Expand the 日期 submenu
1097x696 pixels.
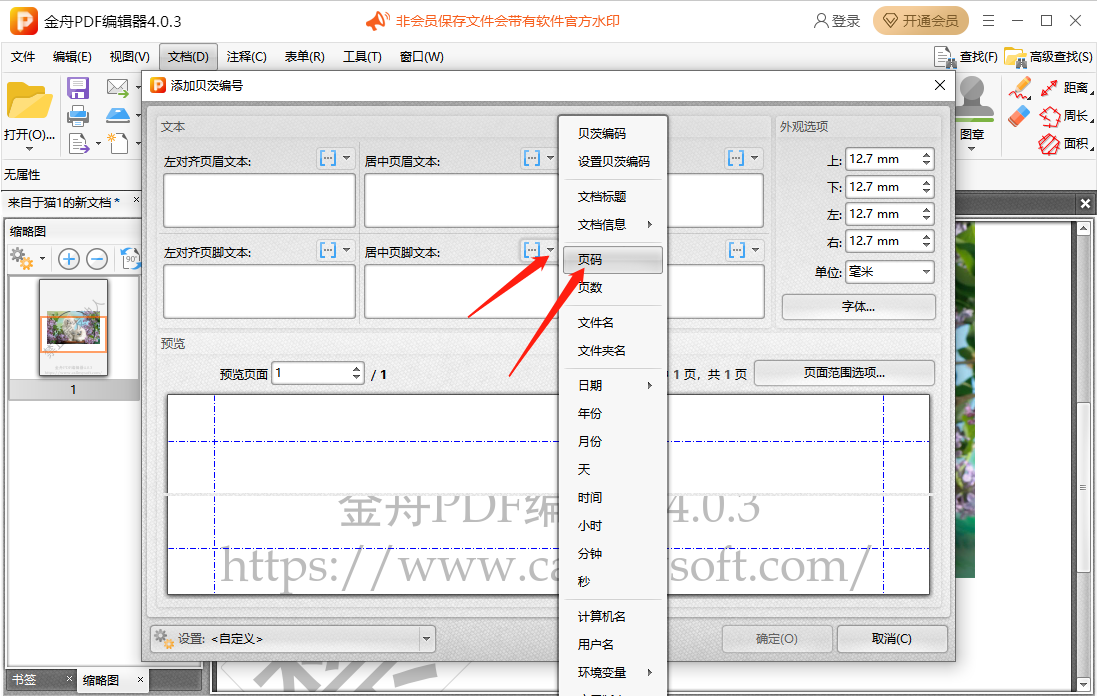[x=614, y=385]
